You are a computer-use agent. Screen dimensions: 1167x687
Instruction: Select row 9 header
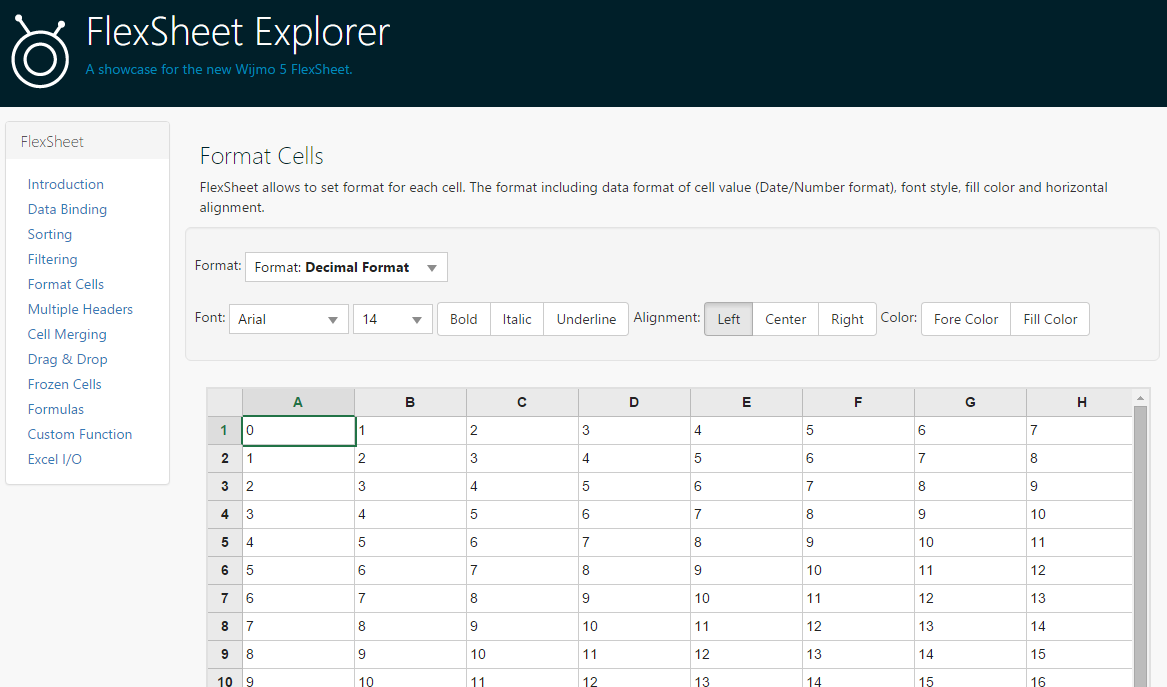225,655
